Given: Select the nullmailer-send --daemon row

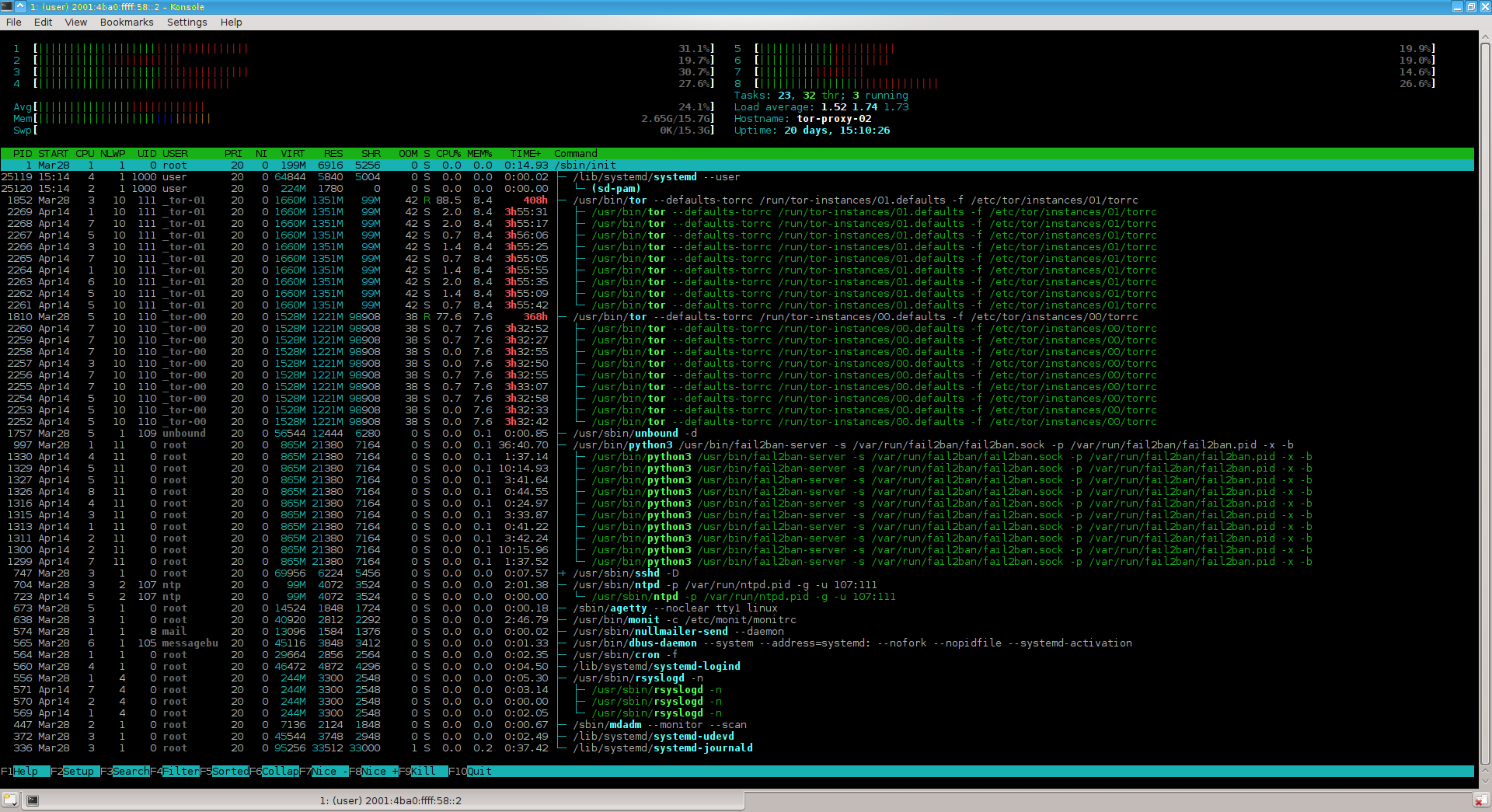Looking at the screenshot, I should pyautogui.click(x=737, y=631).
